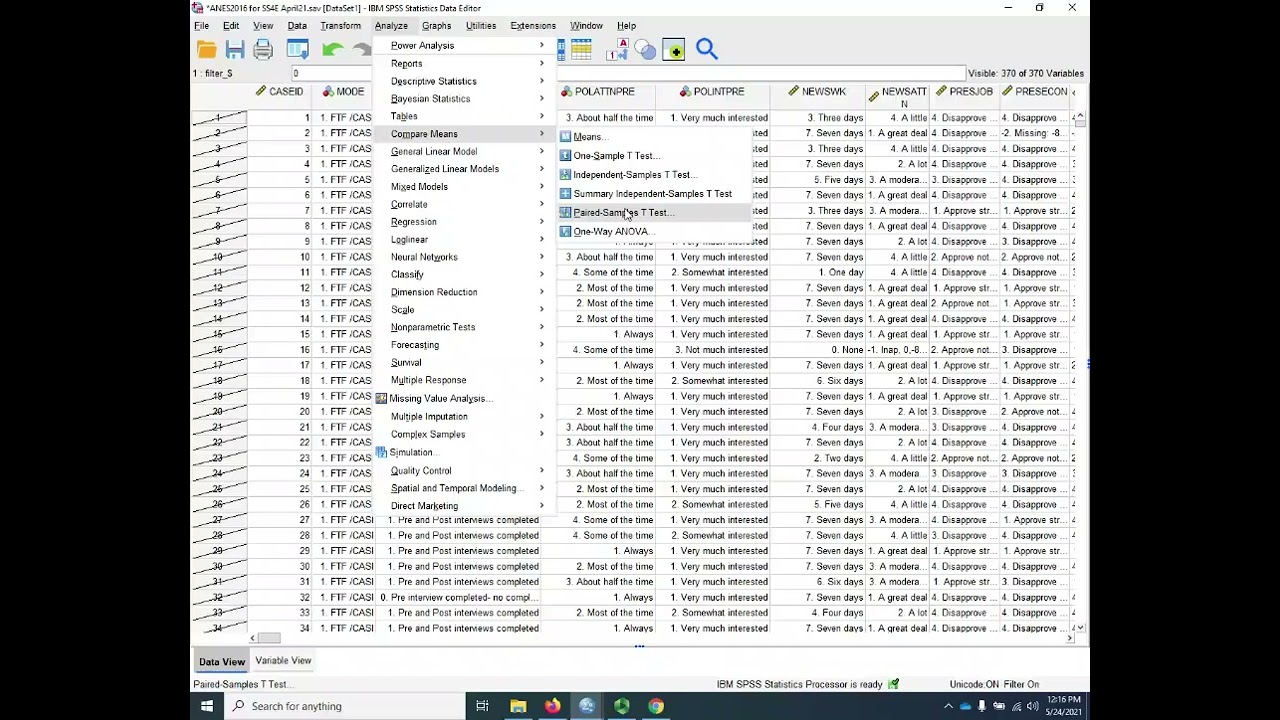Expand the Regression submenu
This screenshot has height=720, width=1280.
click(542, 222)
